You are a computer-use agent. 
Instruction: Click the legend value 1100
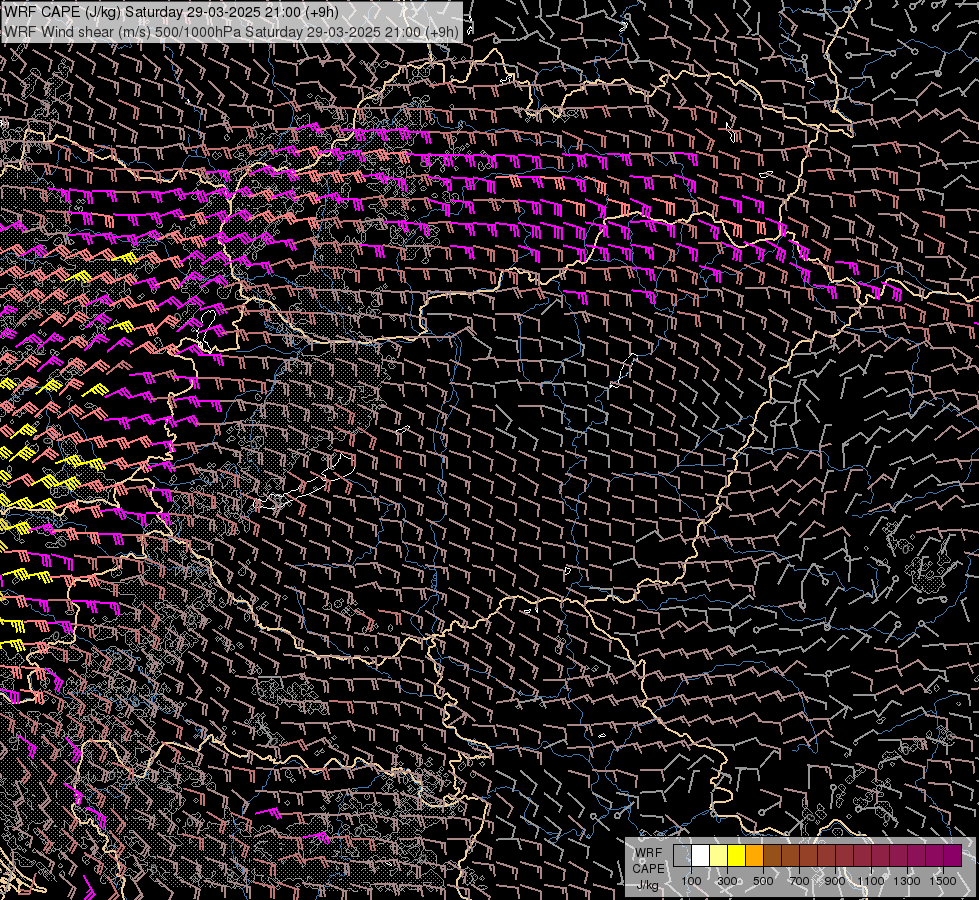tap(871, 881)
